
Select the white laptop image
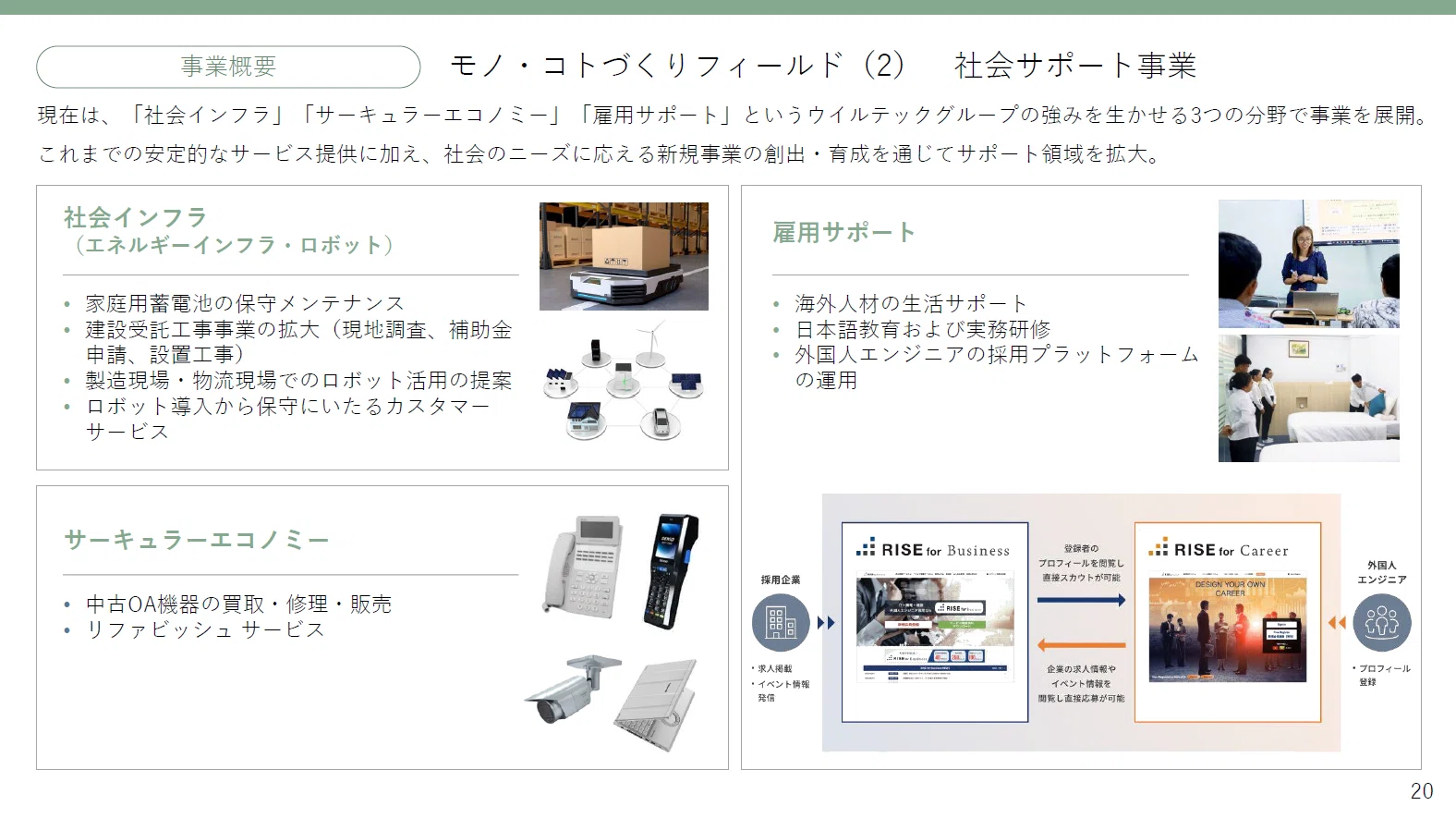click(657, 705)
